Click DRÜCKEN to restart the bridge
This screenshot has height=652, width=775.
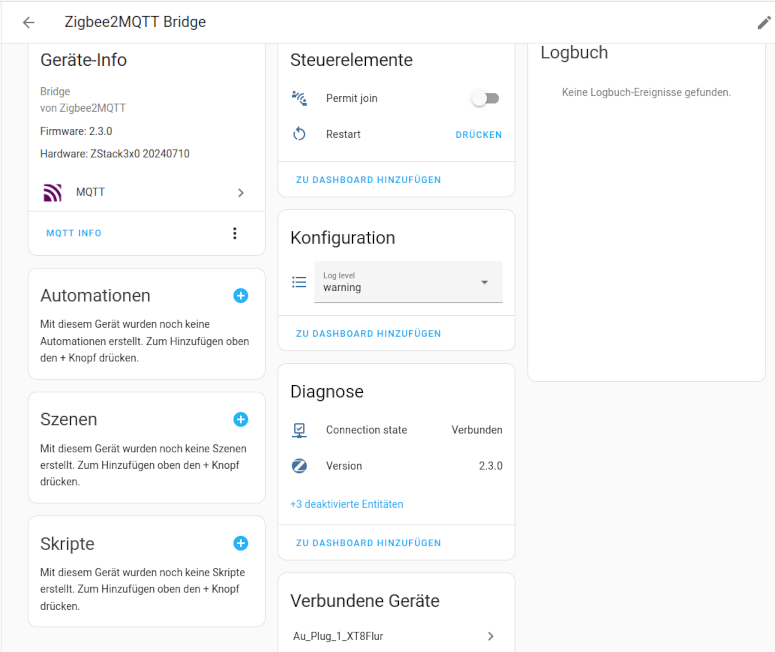pos(478,134)
